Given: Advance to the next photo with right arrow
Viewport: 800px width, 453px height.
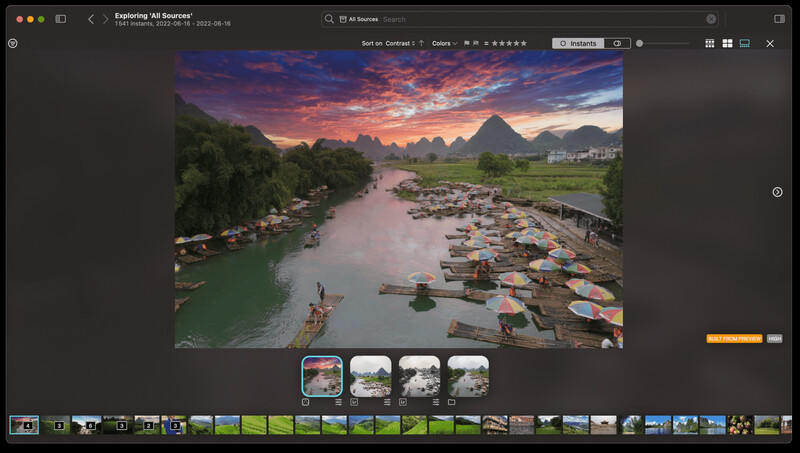Looking at the screenshot, I should point(777,192).
